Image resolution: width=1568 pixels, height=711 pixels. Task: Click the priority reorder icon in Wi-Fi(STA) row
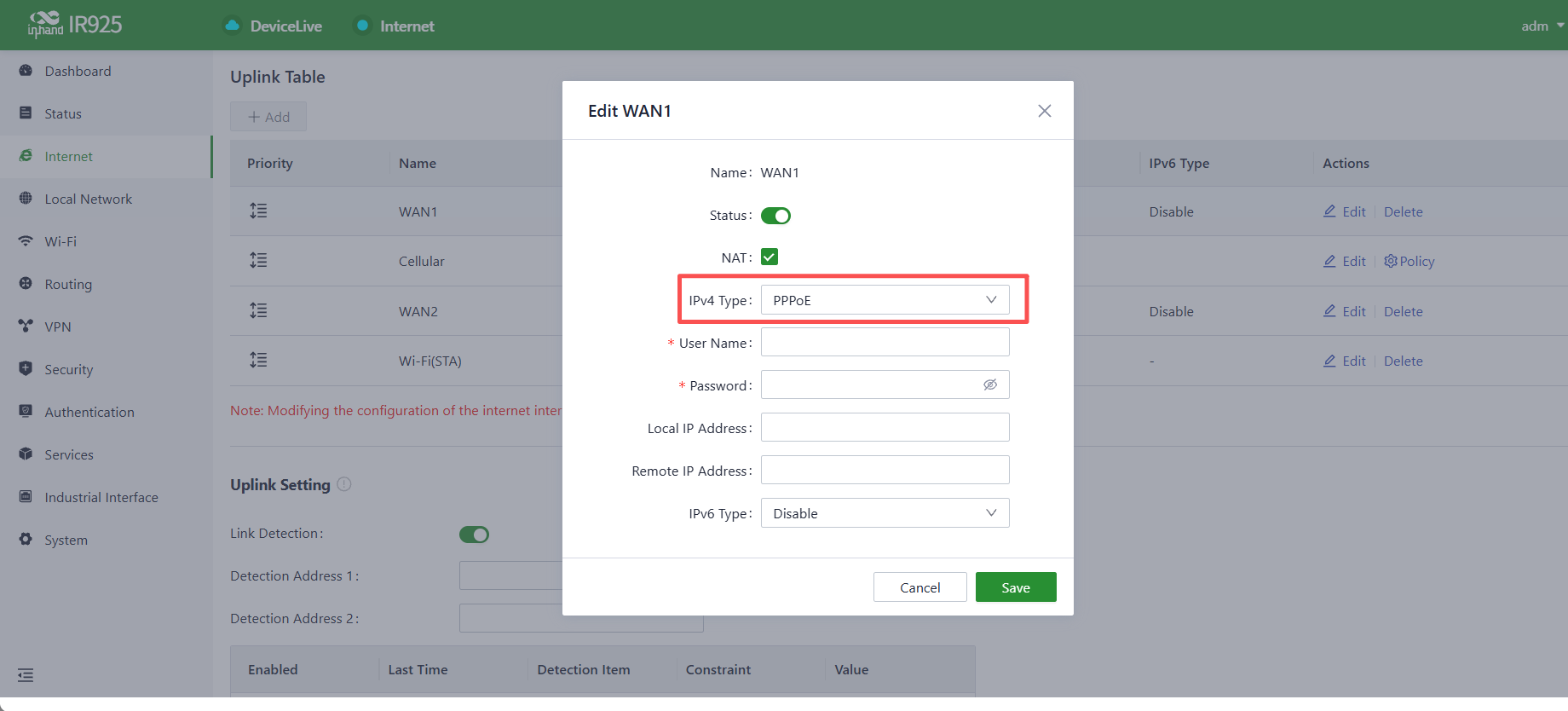(258, 360)
